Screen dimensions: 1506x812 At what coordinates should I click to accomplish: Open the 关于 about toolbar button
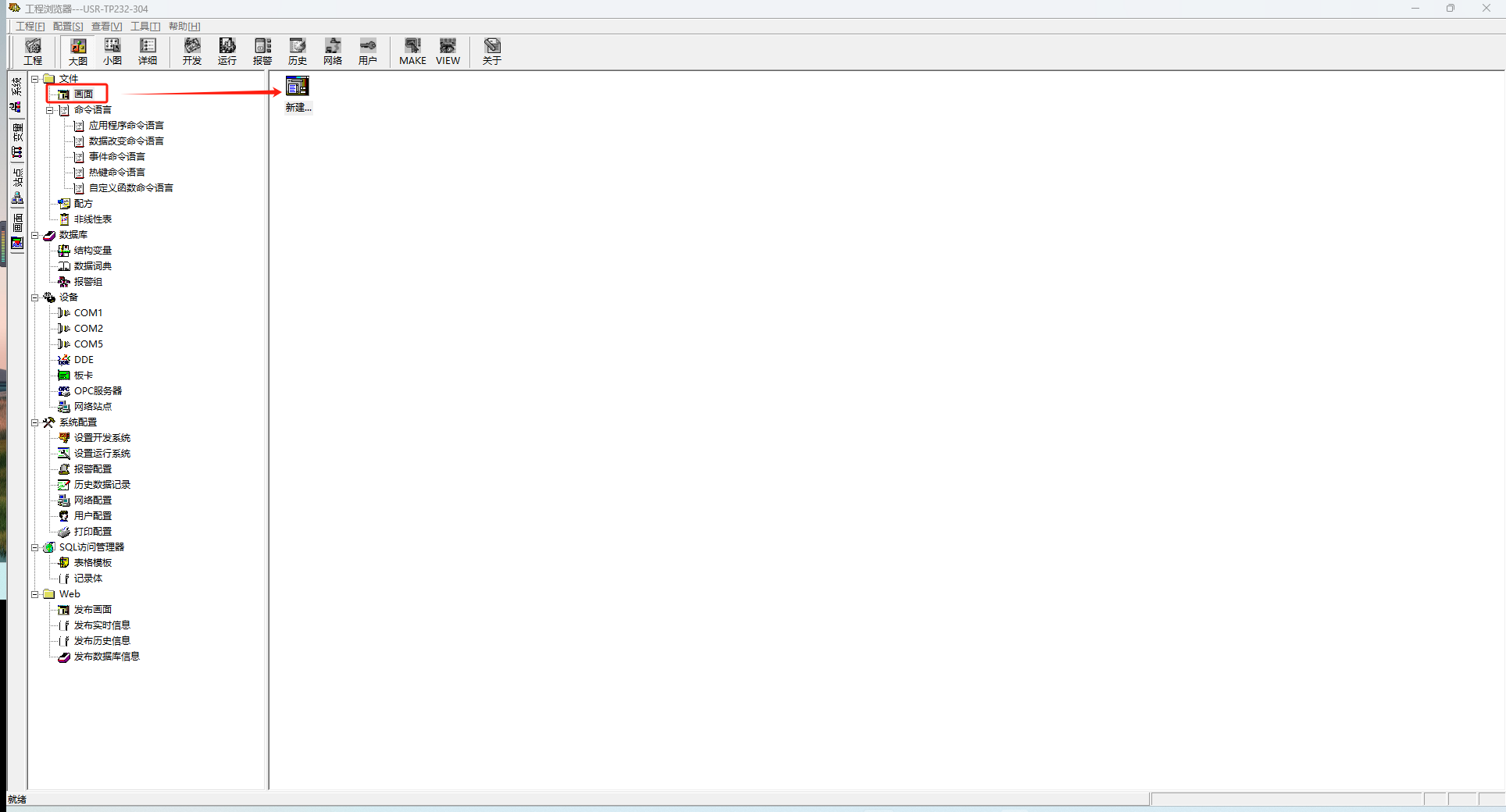(x=492, y=52)
